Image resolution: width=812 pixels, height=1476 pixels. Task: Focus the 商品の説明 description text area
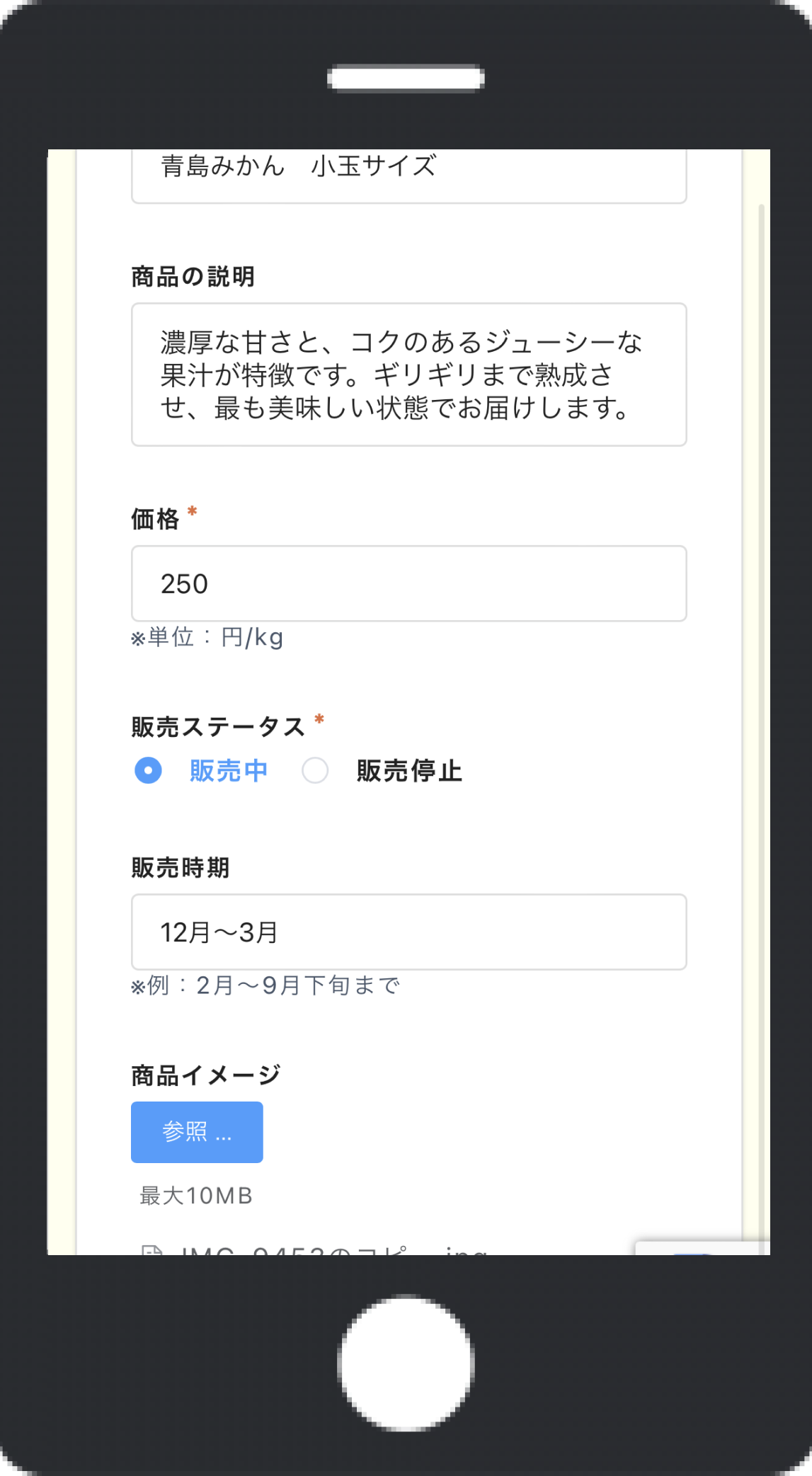pos(408,374)
